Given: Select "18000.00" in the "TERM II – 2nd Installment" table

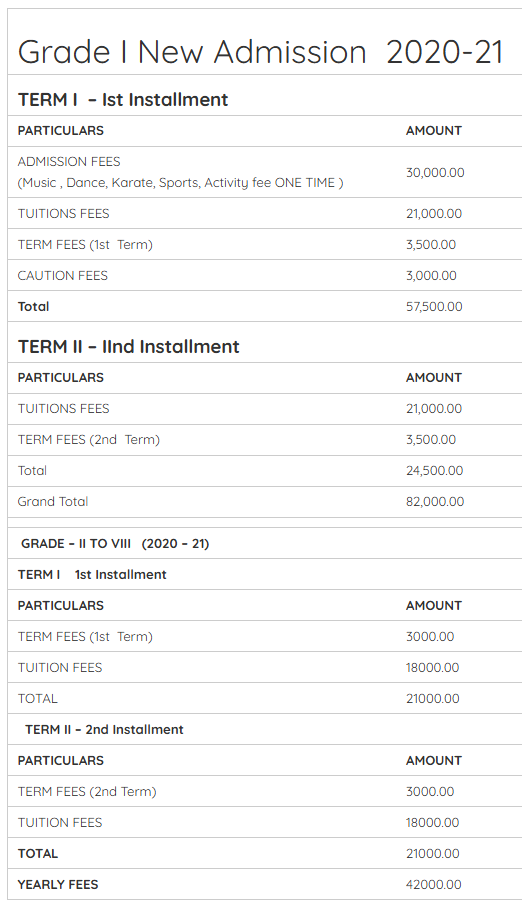Looking at the screenshot, I should (432, 823).
